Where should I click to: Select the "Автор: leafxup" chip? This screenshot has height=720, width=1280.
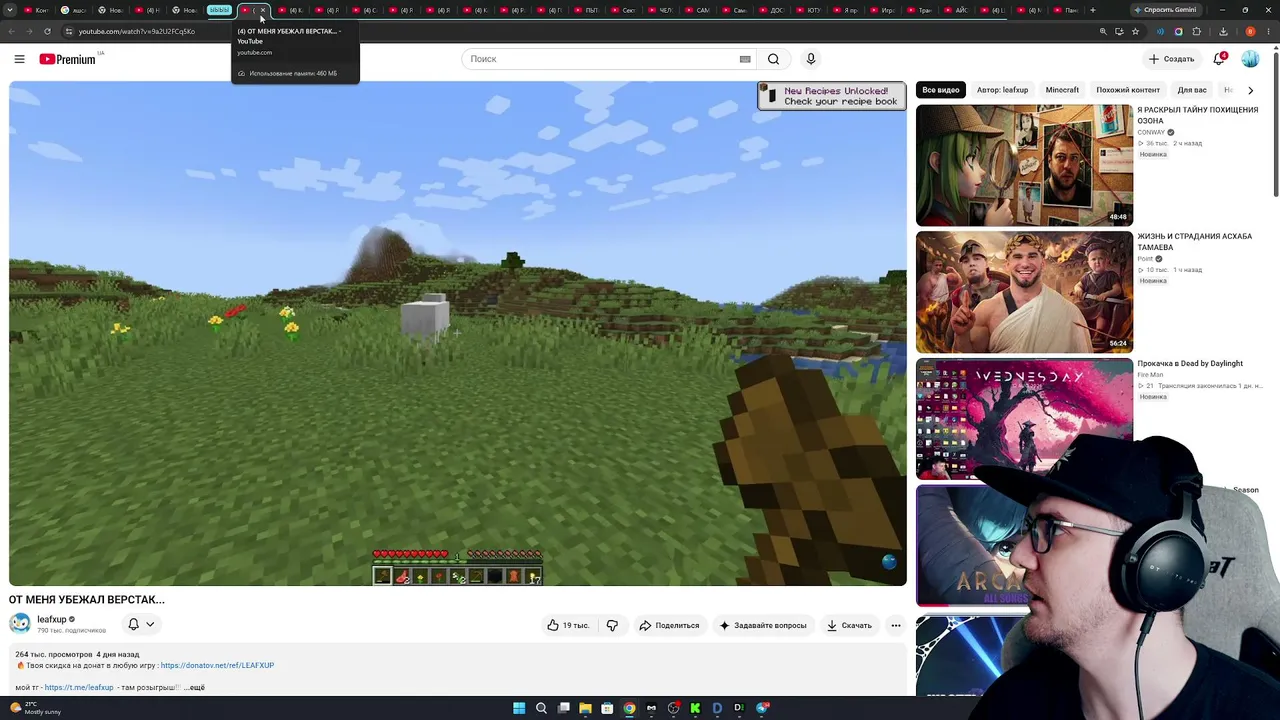(1002, 90)
